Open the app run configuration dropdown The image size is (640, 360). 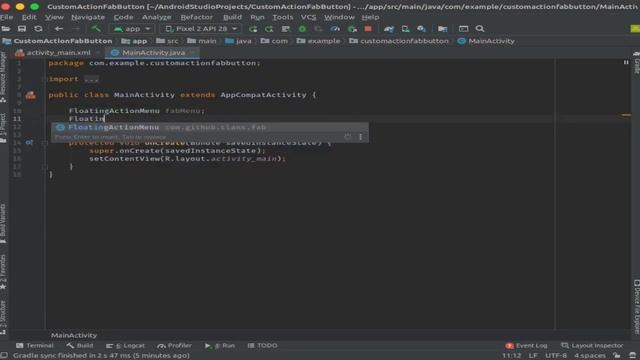(132, 29)
